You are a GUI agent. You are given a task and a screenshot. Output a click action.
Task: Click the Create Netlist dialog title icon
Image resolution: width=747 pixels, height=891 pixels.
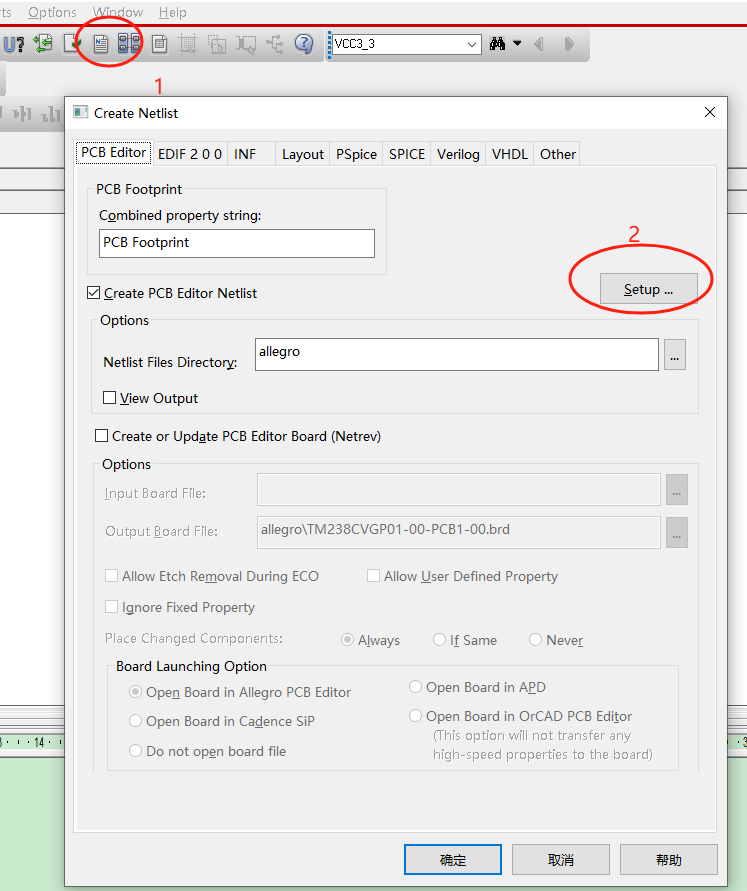pos(81,112)
